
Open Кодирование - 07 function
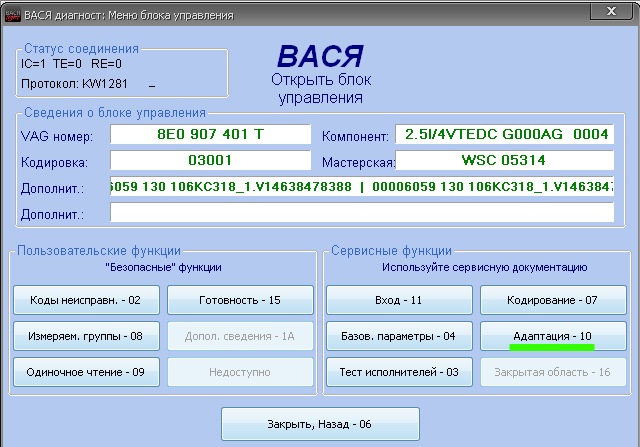[x=553, y=300]
